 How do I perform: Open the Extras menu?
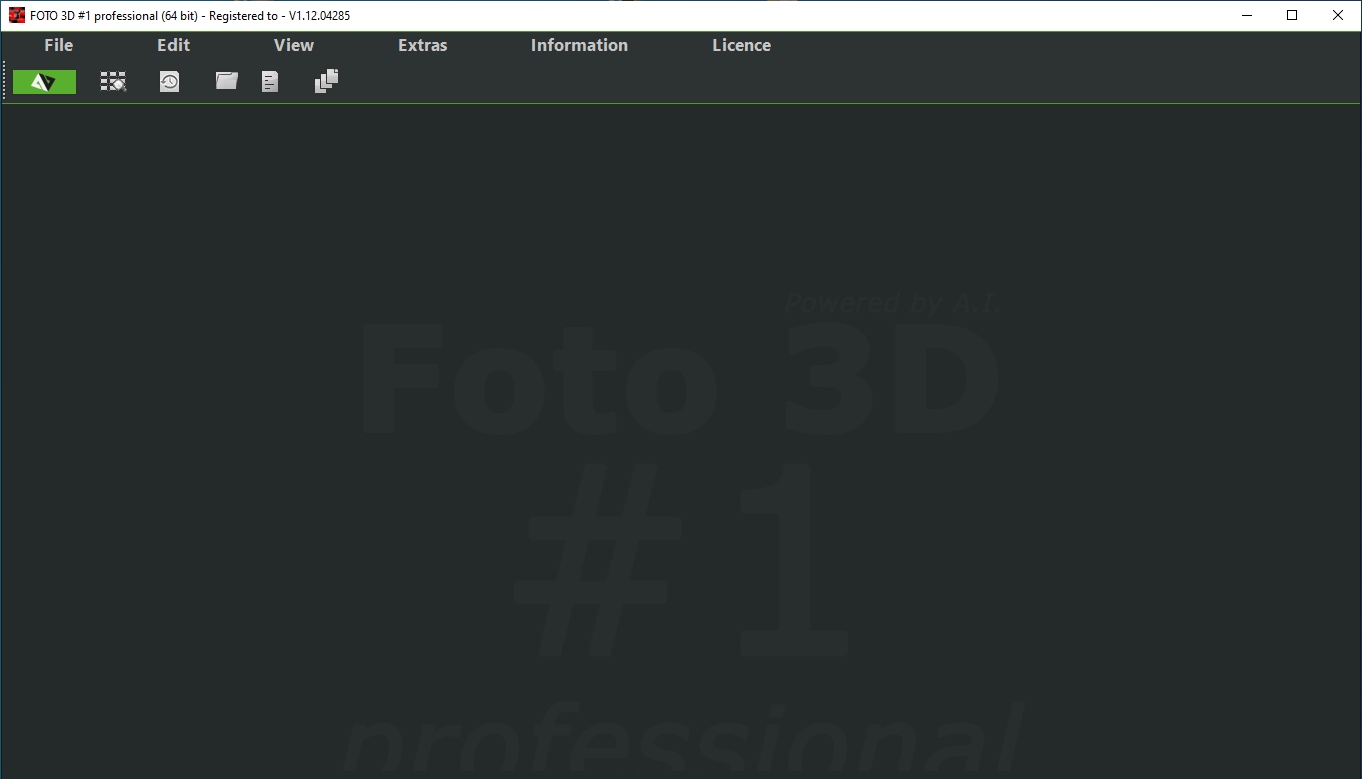[423, 45]
